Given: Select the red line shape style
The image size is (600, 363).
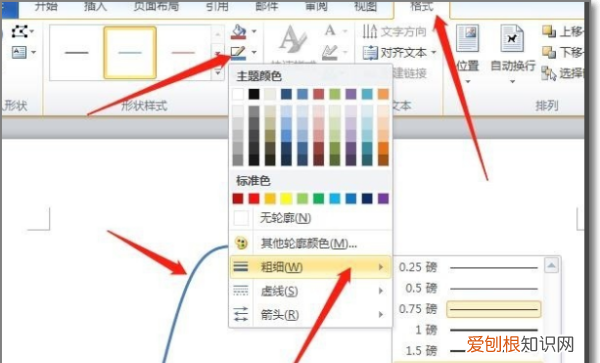Looking at the screenshot, I should coord(183,53).
